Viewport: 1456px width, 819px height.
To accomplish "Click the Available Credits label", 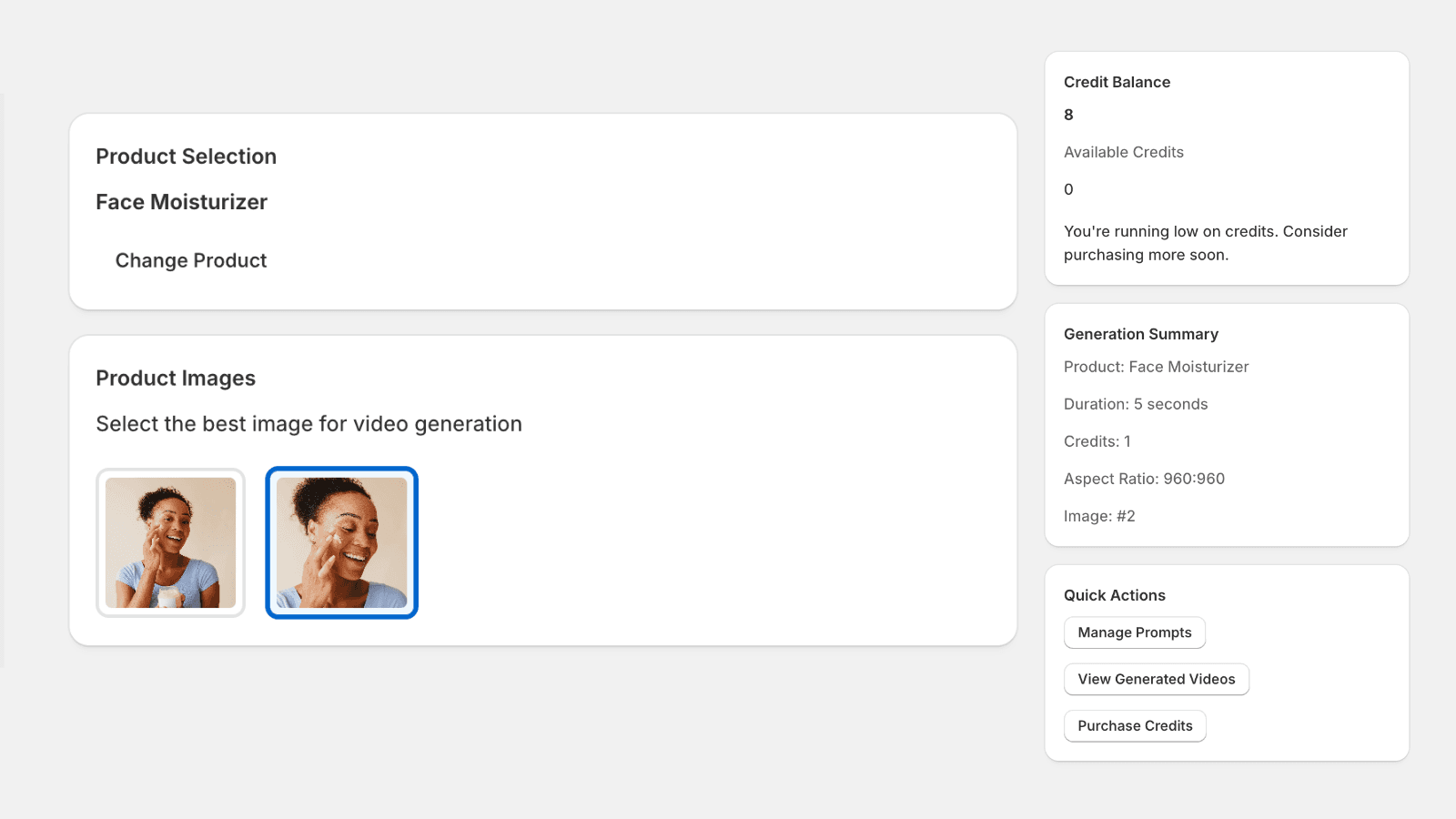I will pyautogui.click(x=1124, y=152).
